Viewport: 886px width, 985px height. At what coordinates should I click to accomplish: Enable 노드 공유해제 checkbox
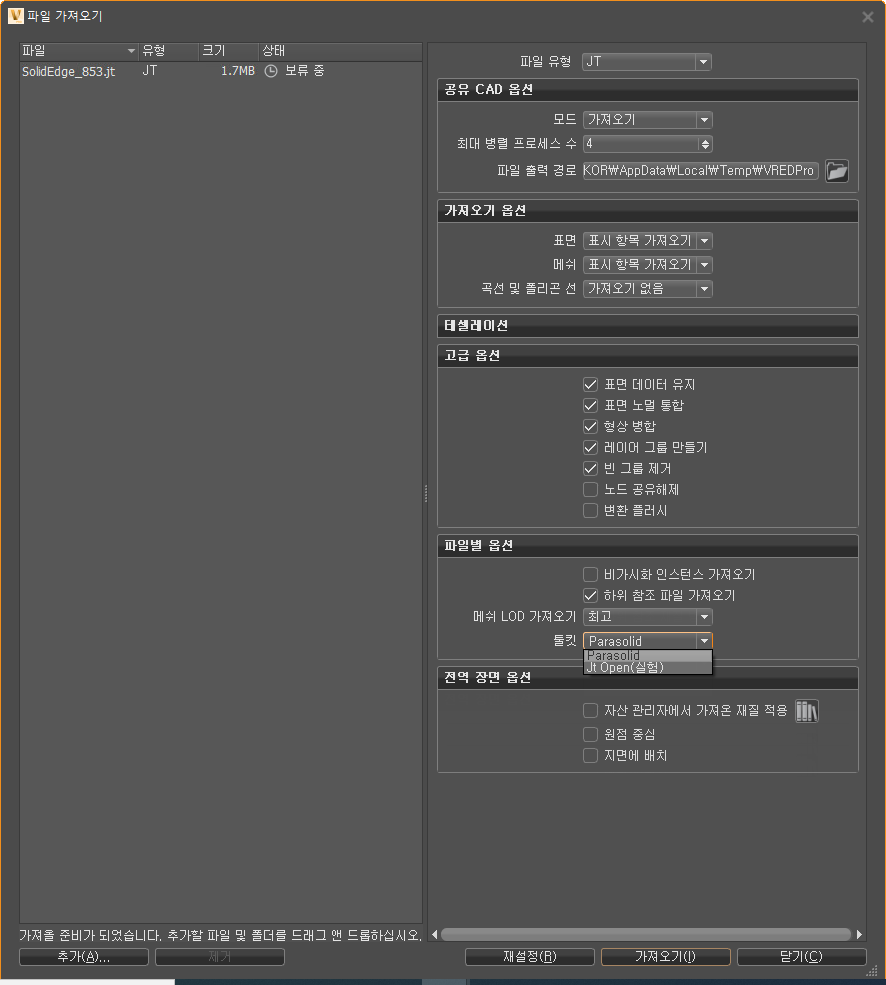pos(590,489)
